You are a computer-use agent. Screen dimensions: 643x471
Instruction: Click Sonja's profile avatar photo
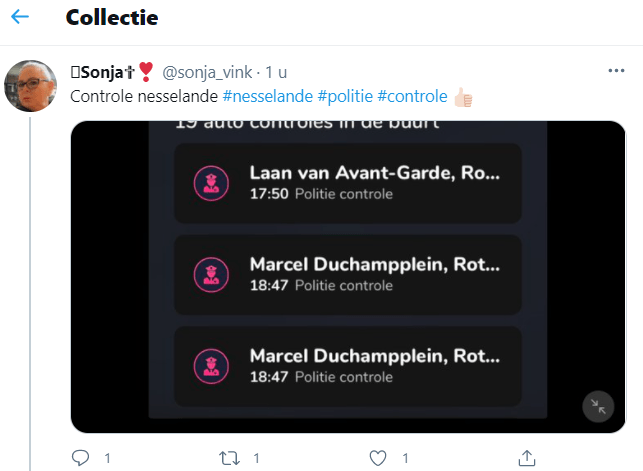pyautogui.click(x=30, y=86)
